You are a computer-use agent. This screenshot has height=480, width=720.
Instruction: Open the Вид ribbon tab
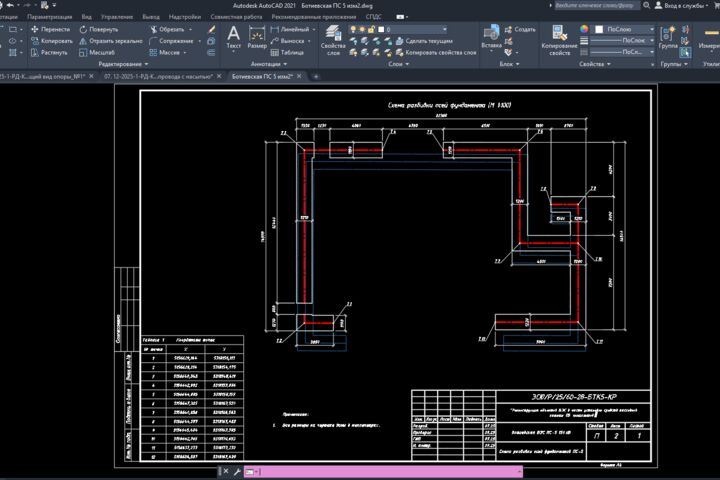point(86,17)
